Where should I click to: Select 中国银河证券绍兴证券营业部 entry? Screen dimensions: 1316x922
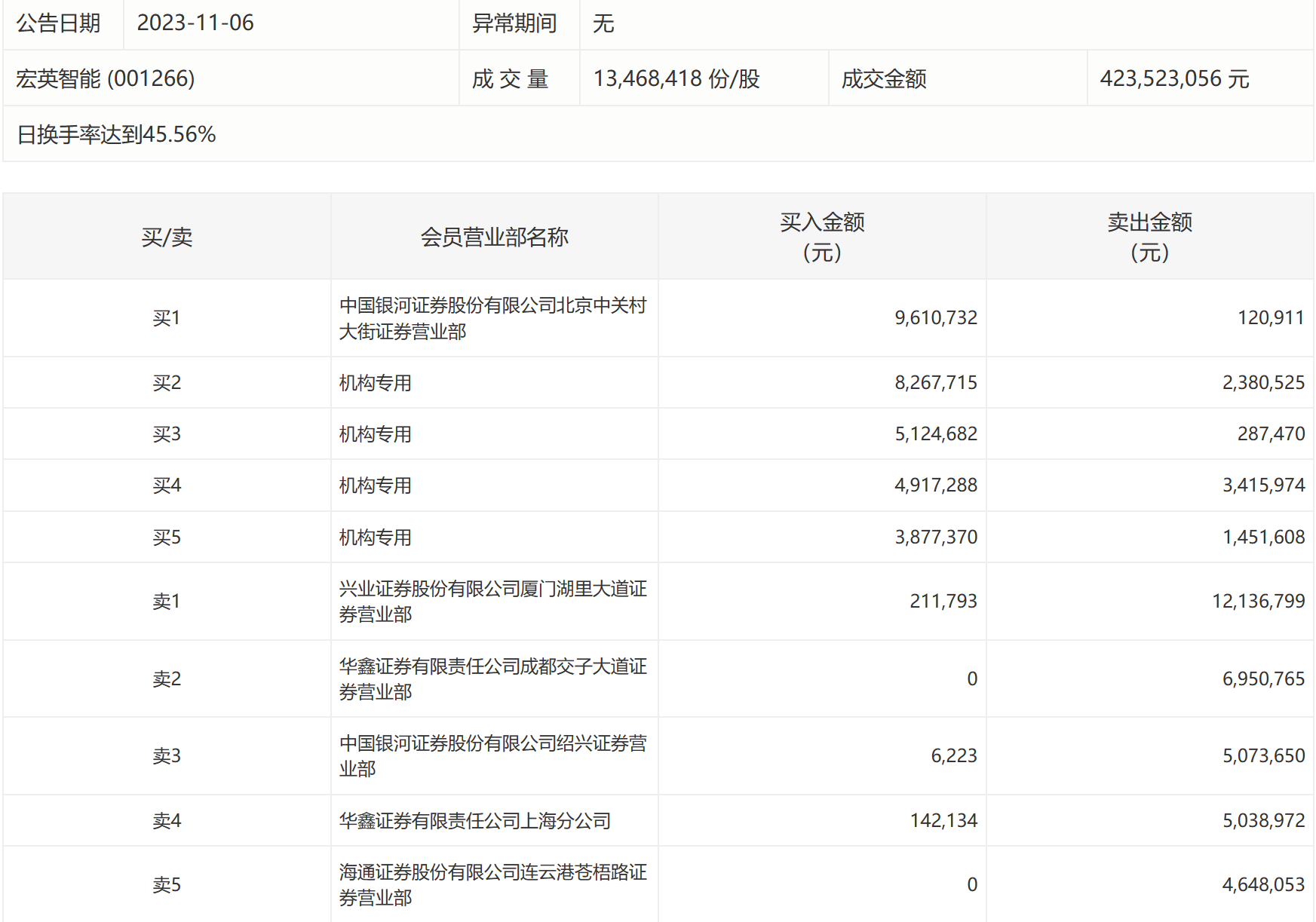[x=492, y=756]
